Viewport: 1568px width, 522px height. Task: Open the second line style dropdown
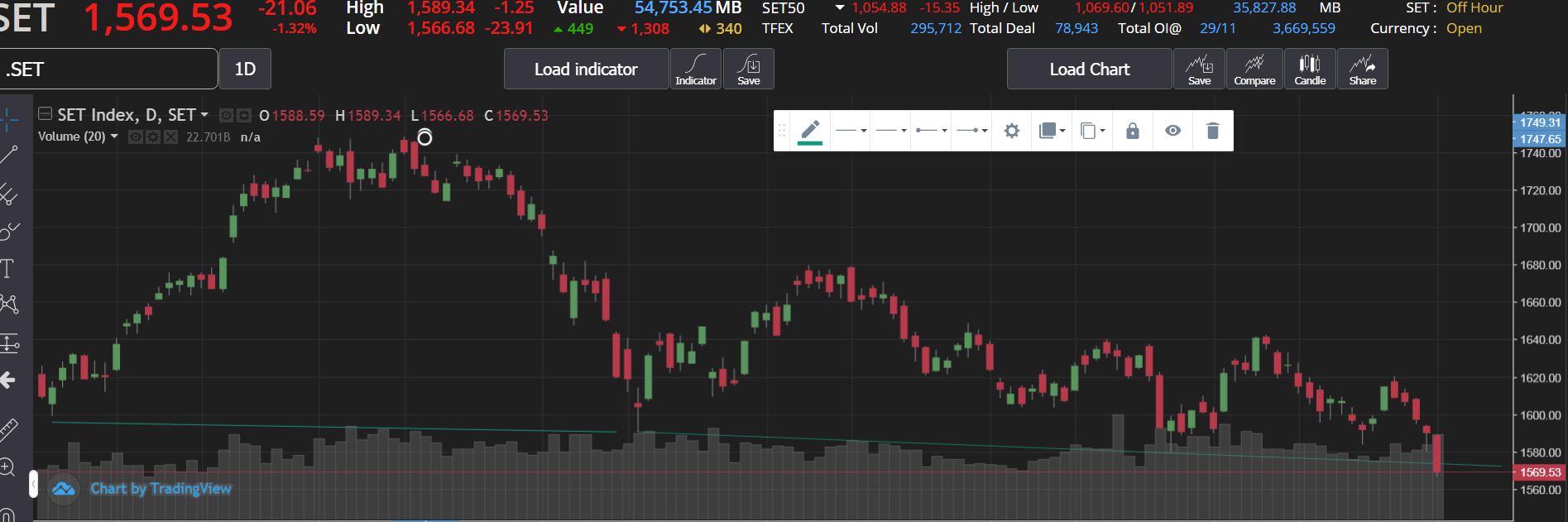[x=891, y=131]
